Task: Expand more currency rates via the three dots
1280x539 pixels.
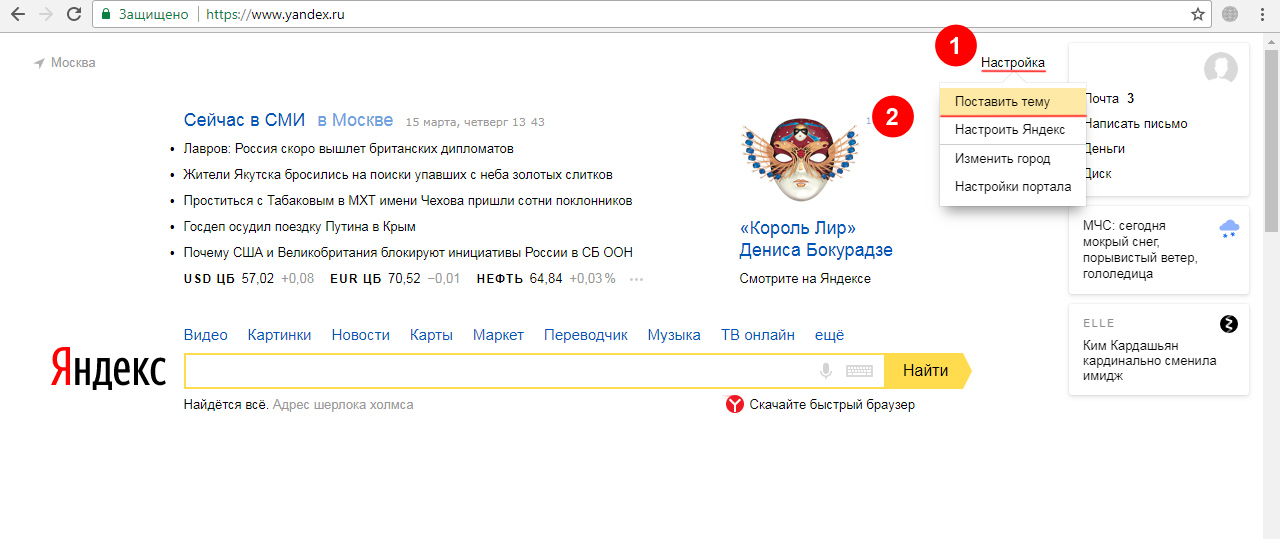Action: tap(636, 279)
